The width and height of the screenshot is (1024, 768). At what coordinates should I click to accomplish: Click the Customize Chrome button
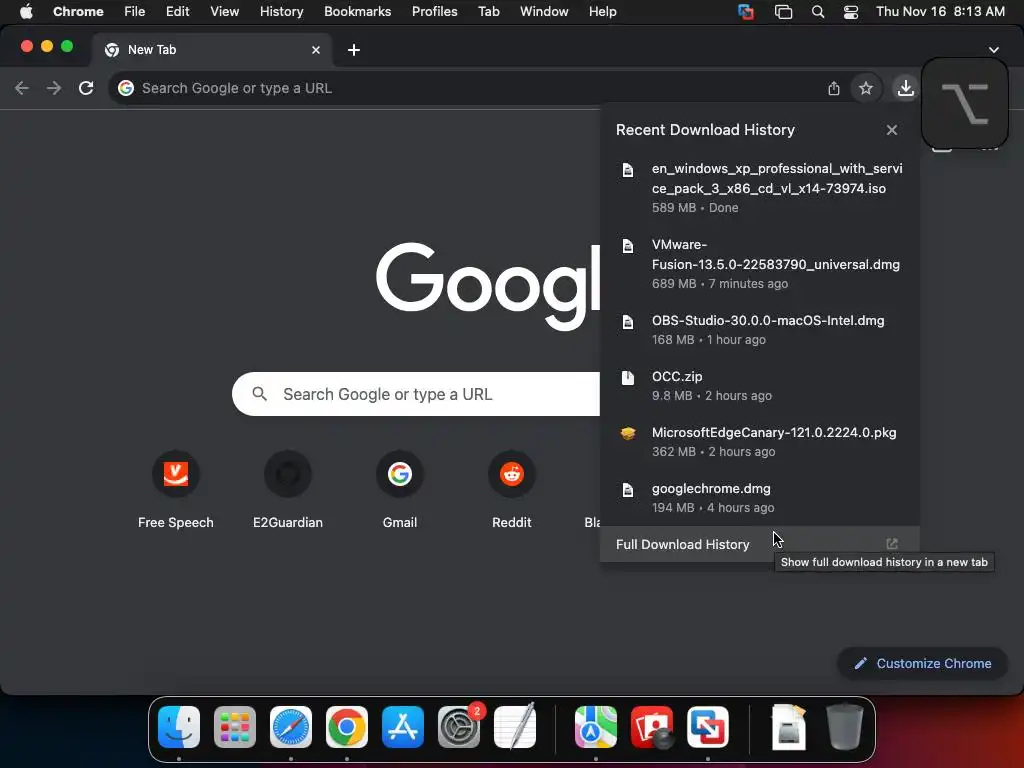pyautogui.click(x=923, y=664)
